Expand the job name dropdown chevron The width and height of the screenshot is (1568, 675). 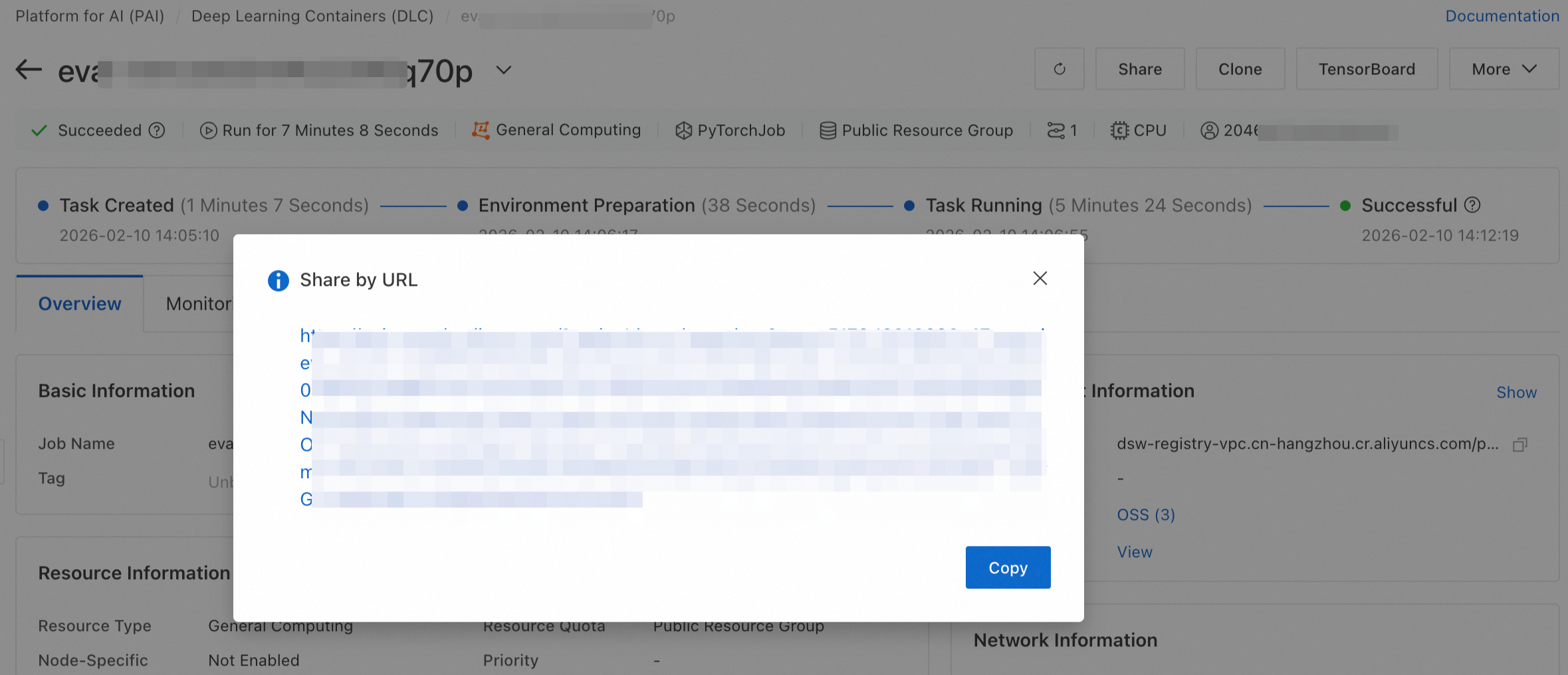coord(504,70)
